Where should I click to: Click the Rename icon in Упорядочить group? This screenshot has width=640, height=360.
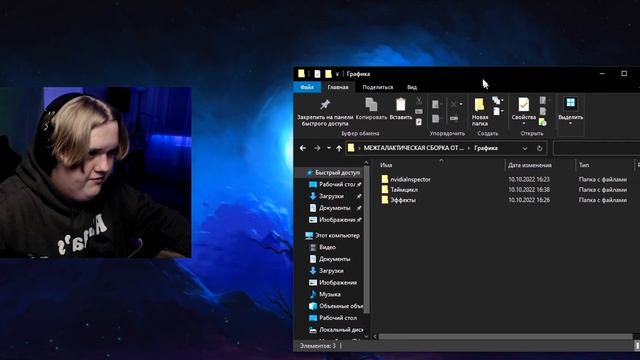tap(454, 118)
